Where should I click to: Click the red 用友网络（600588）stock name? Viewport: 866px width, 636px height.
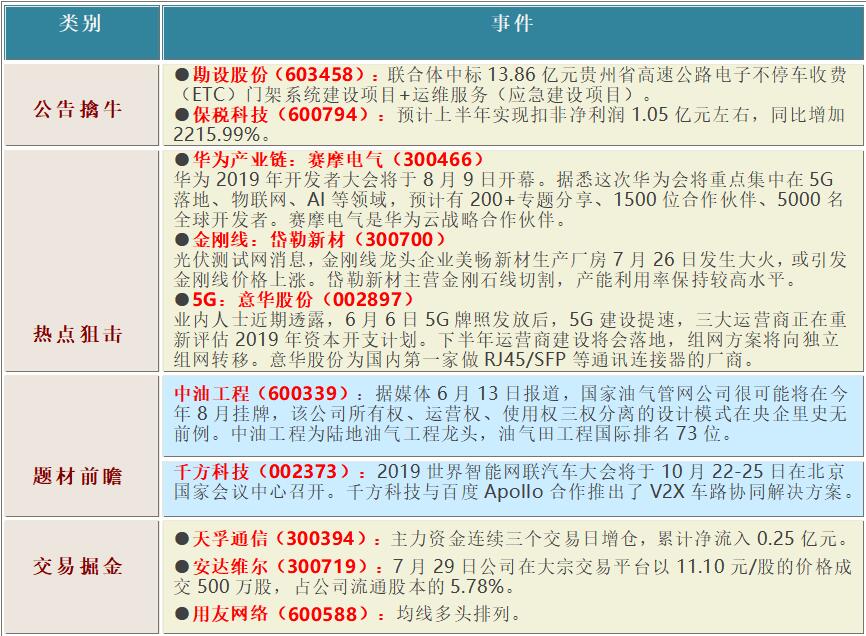point(287,614)
